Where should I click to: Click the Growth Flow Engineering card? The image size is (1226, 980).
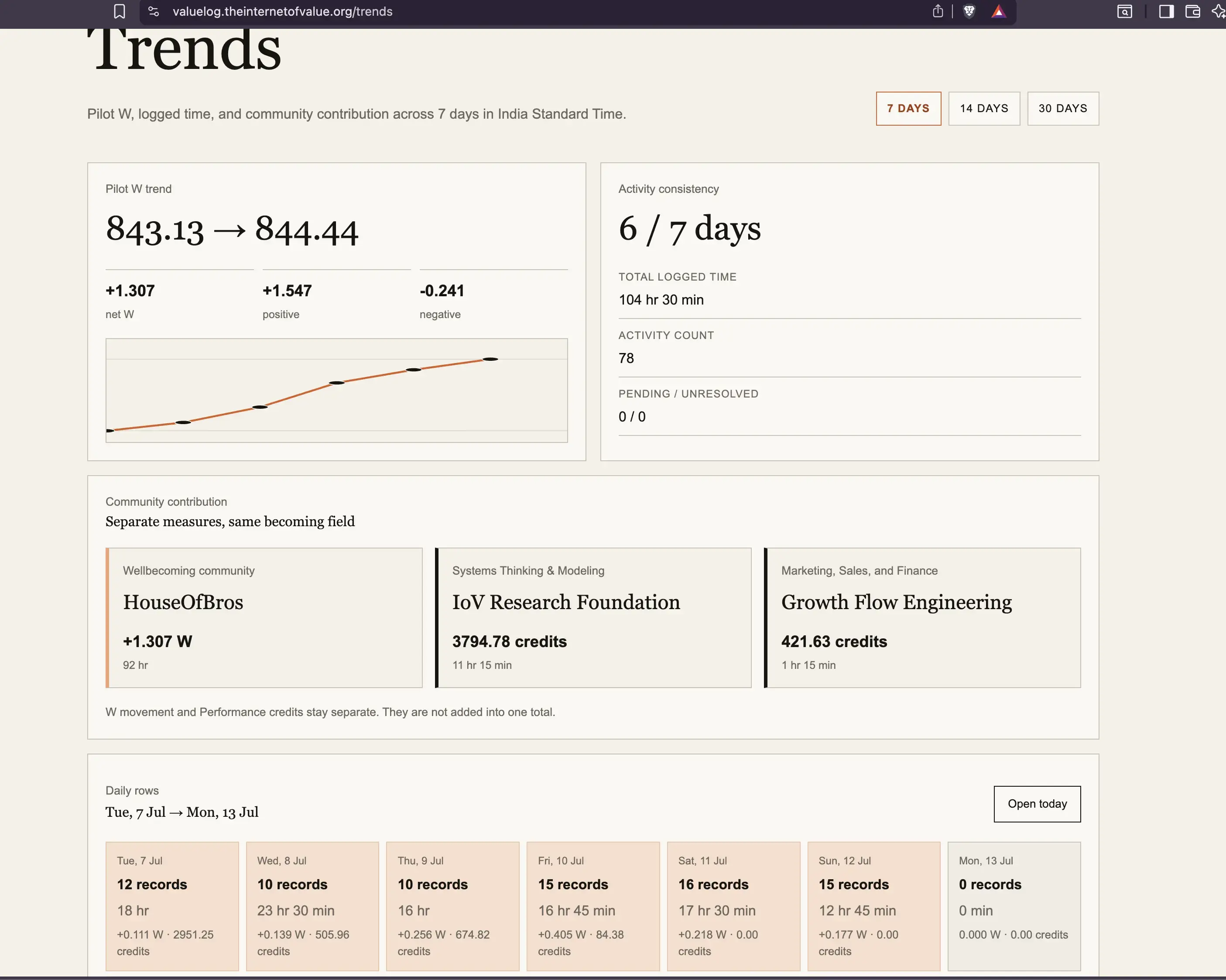coord(922,618)
